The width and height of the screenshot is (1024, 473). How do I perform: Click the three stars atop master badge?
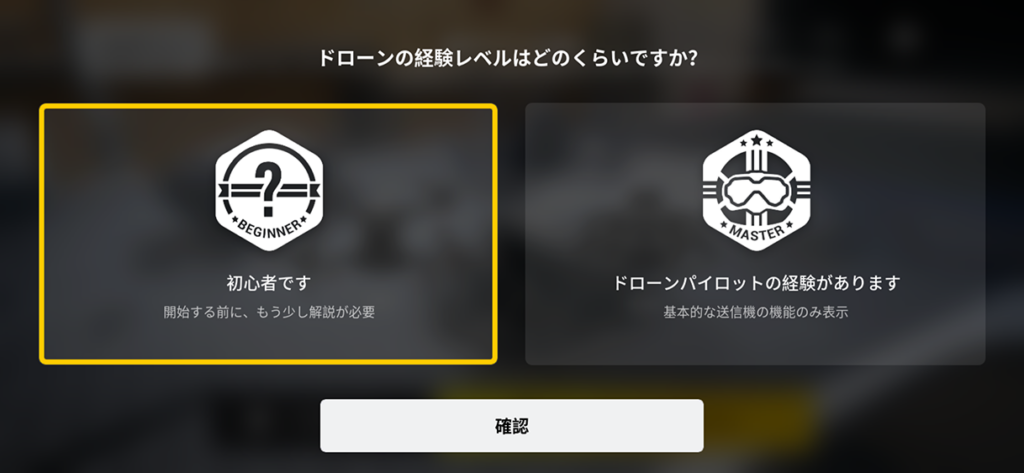click(756, 140)
